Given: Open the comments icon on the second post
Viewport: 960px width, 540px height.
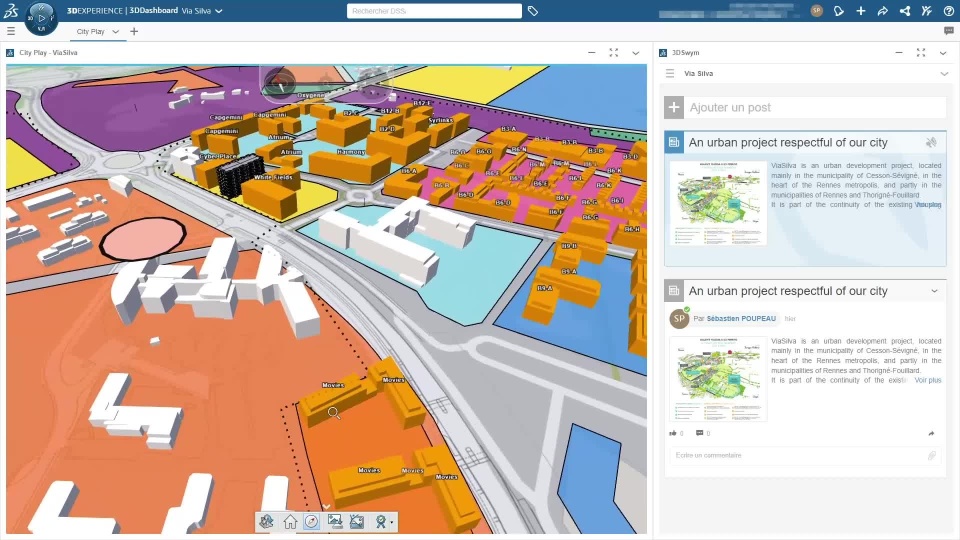Looking at the screenshot, I should coord(699,433).
